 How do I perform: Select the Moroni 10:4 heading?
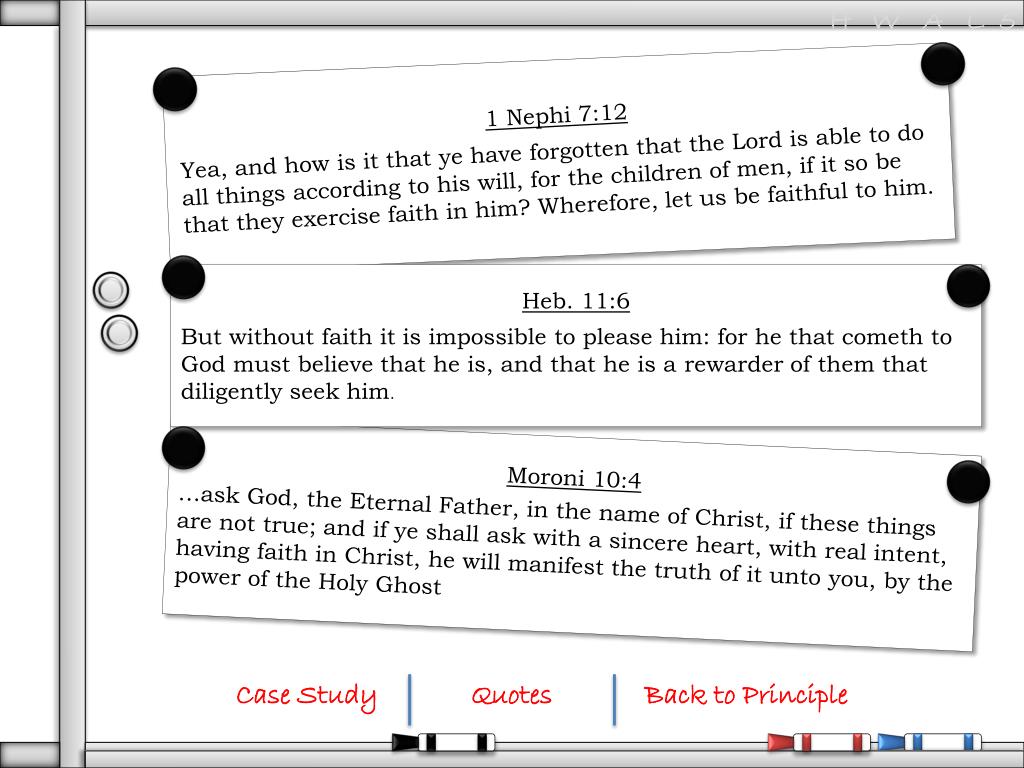[574, 478]
